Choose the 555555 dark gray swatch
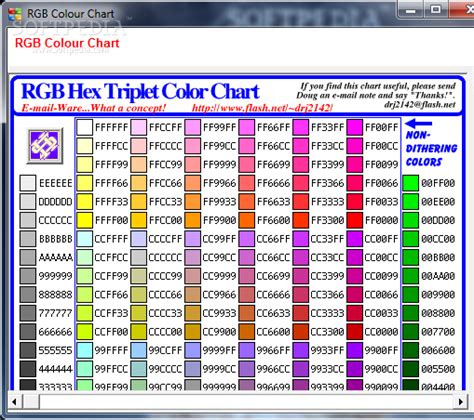The image size is (474, 420). 28,350
